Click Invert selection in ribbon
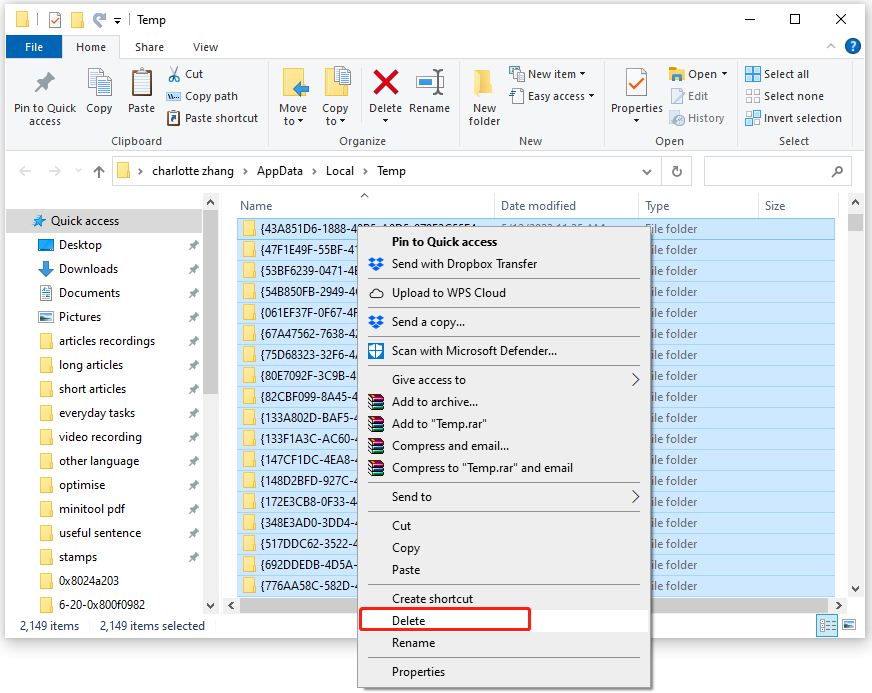Screen dimensions: 872x693 794,118
